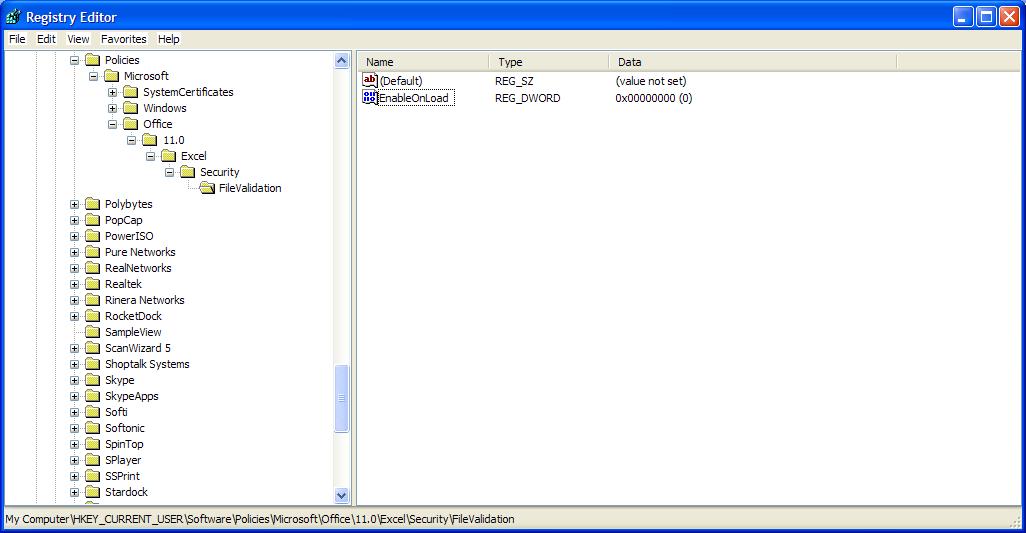1026x533 pixels.
Task: Select the SPlayer folder icon
Action: [93, 460]
